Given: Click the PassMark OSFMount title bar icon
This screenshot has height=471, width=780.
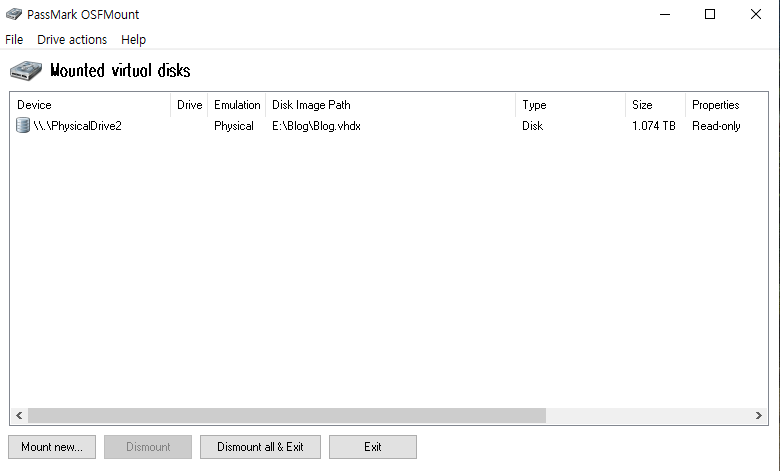Looking at the screenshot, I should pyautogui.click(x=14, y=14).
